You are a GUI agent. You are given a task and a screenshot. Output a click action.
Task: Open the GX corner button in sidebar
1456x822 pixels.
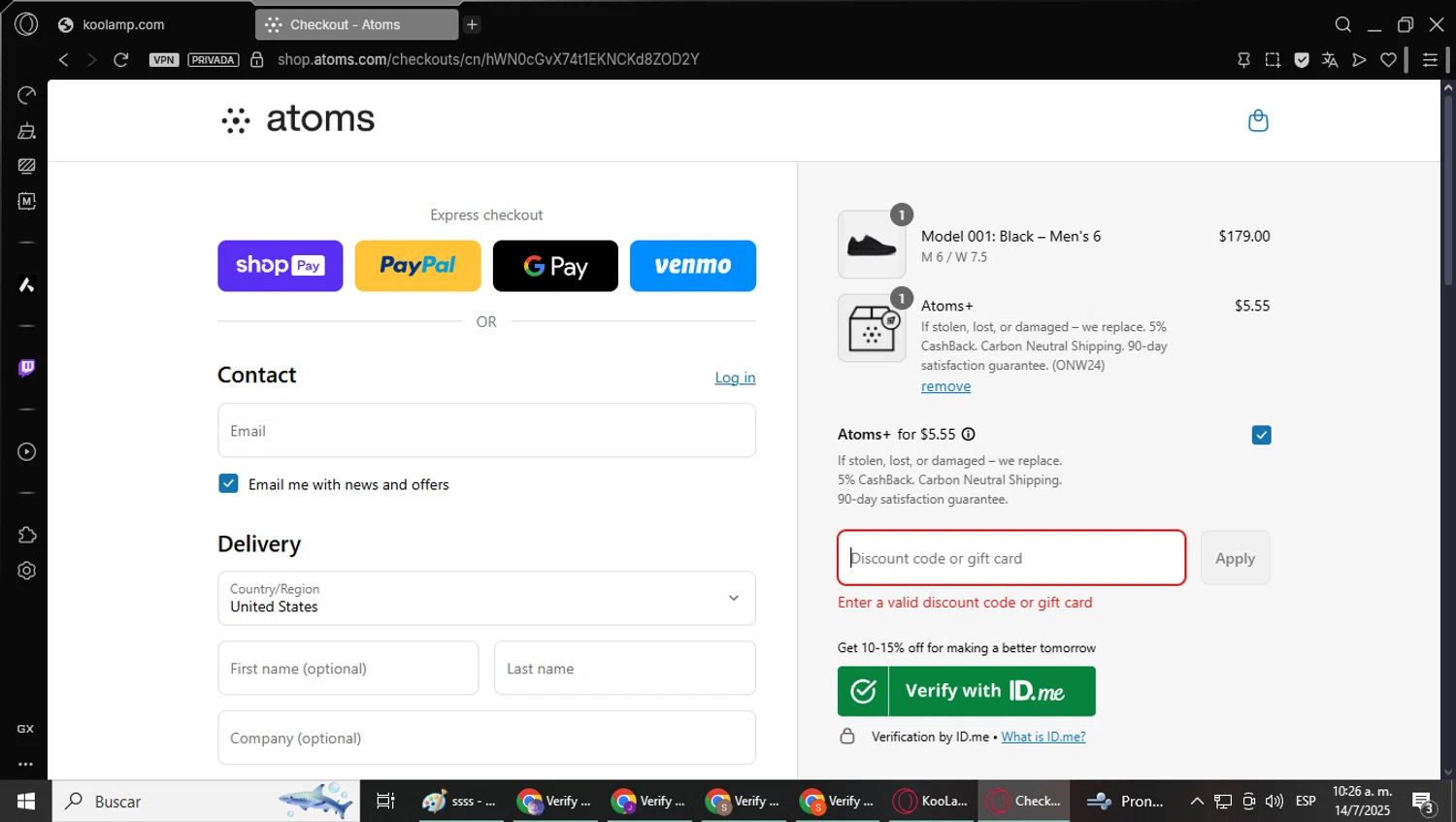[25, 729]
